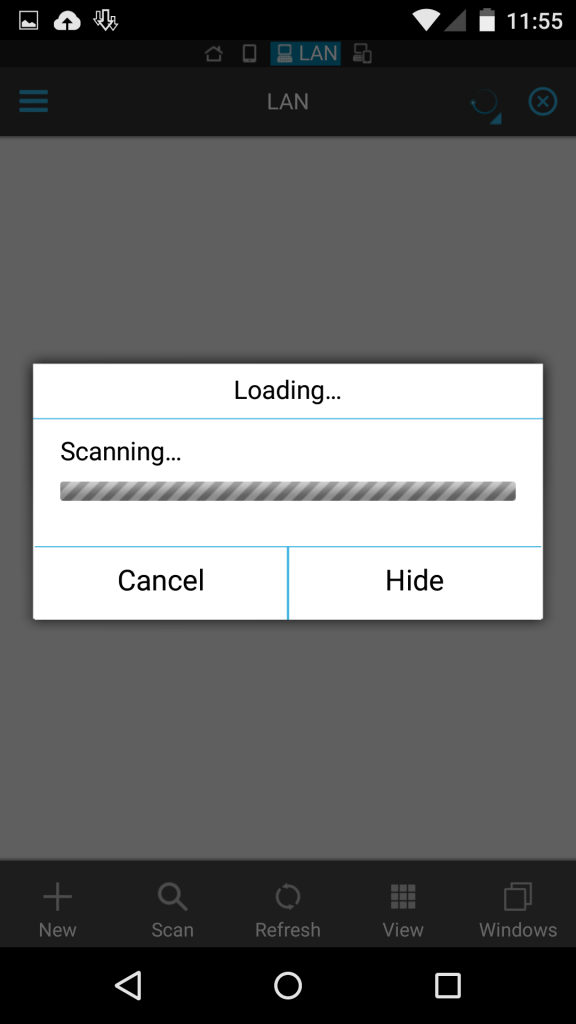Tap the home window icon in top strip

click(214, 54)
